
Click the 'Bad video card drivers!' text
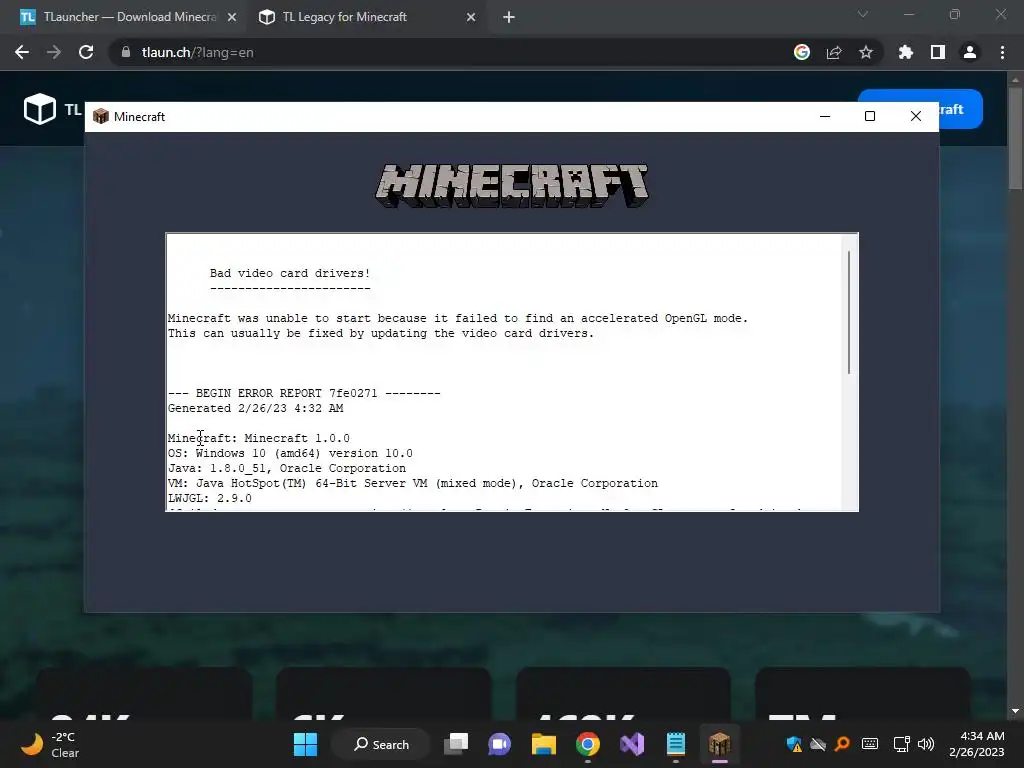[x=290, y=273]
